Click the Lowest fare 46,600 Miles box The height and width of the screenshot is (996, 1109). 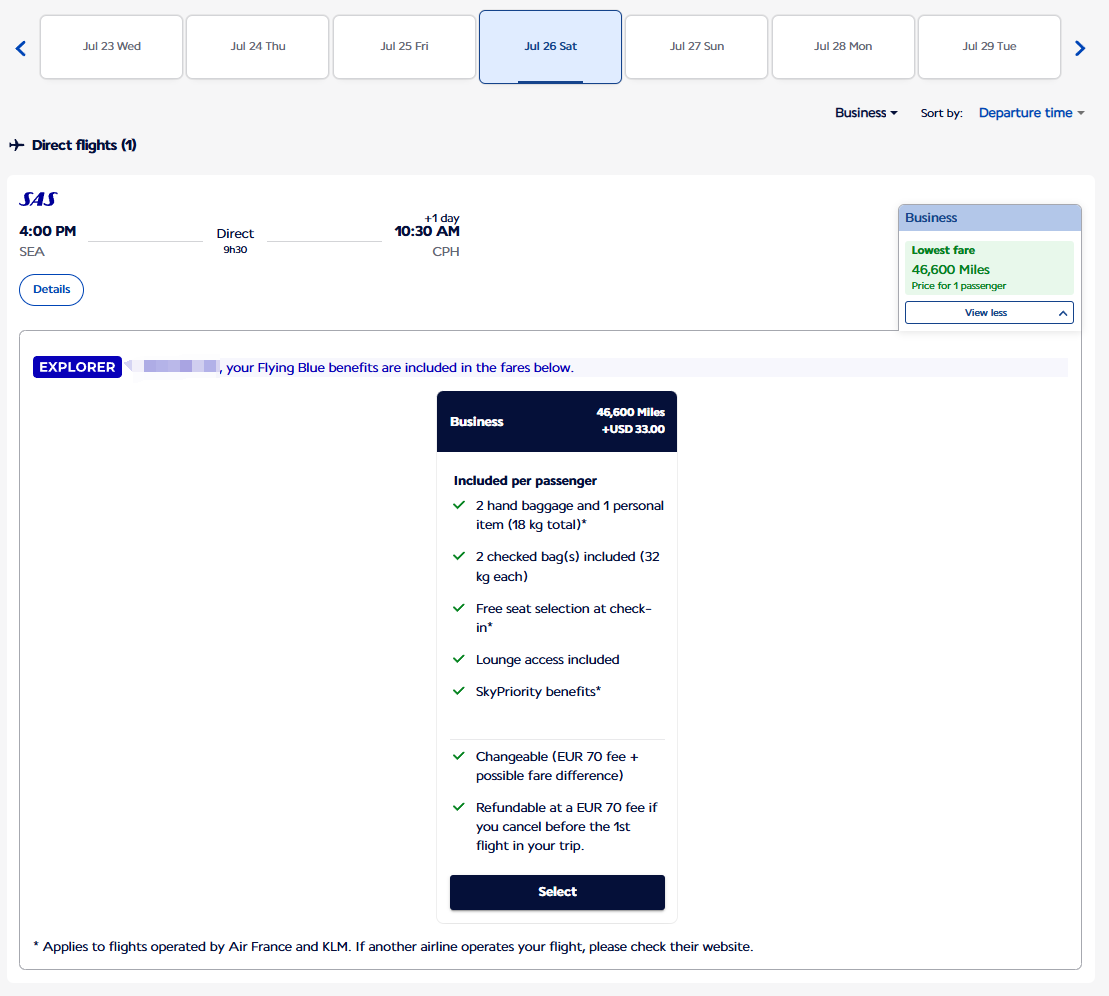[x=989, y=268]
